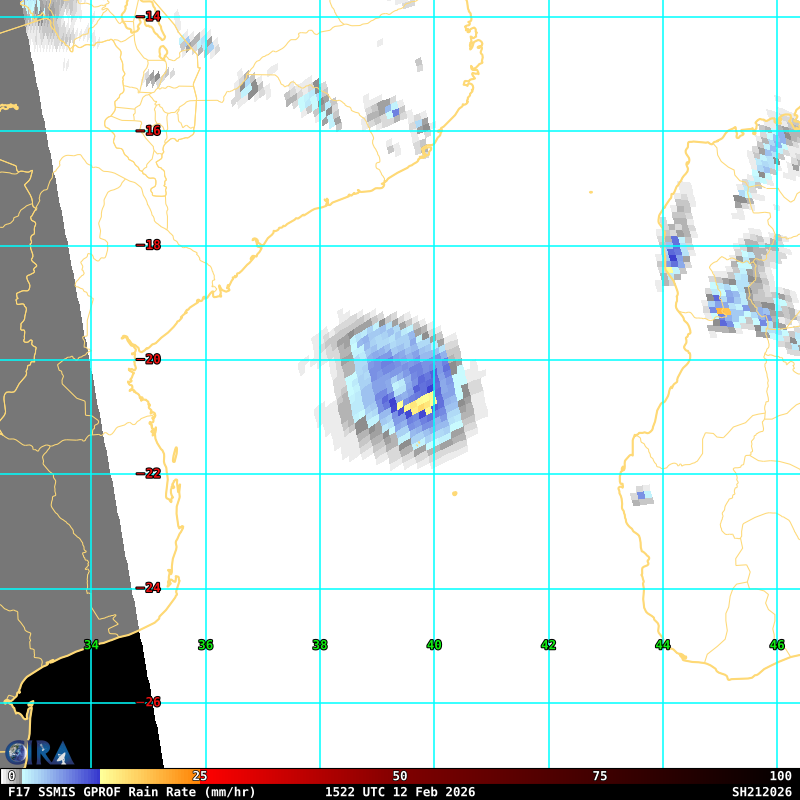This screenshot has height=800, width=800.
Task: Click the CIRA logo in bottom-left corner
Action: coord(38,752)
